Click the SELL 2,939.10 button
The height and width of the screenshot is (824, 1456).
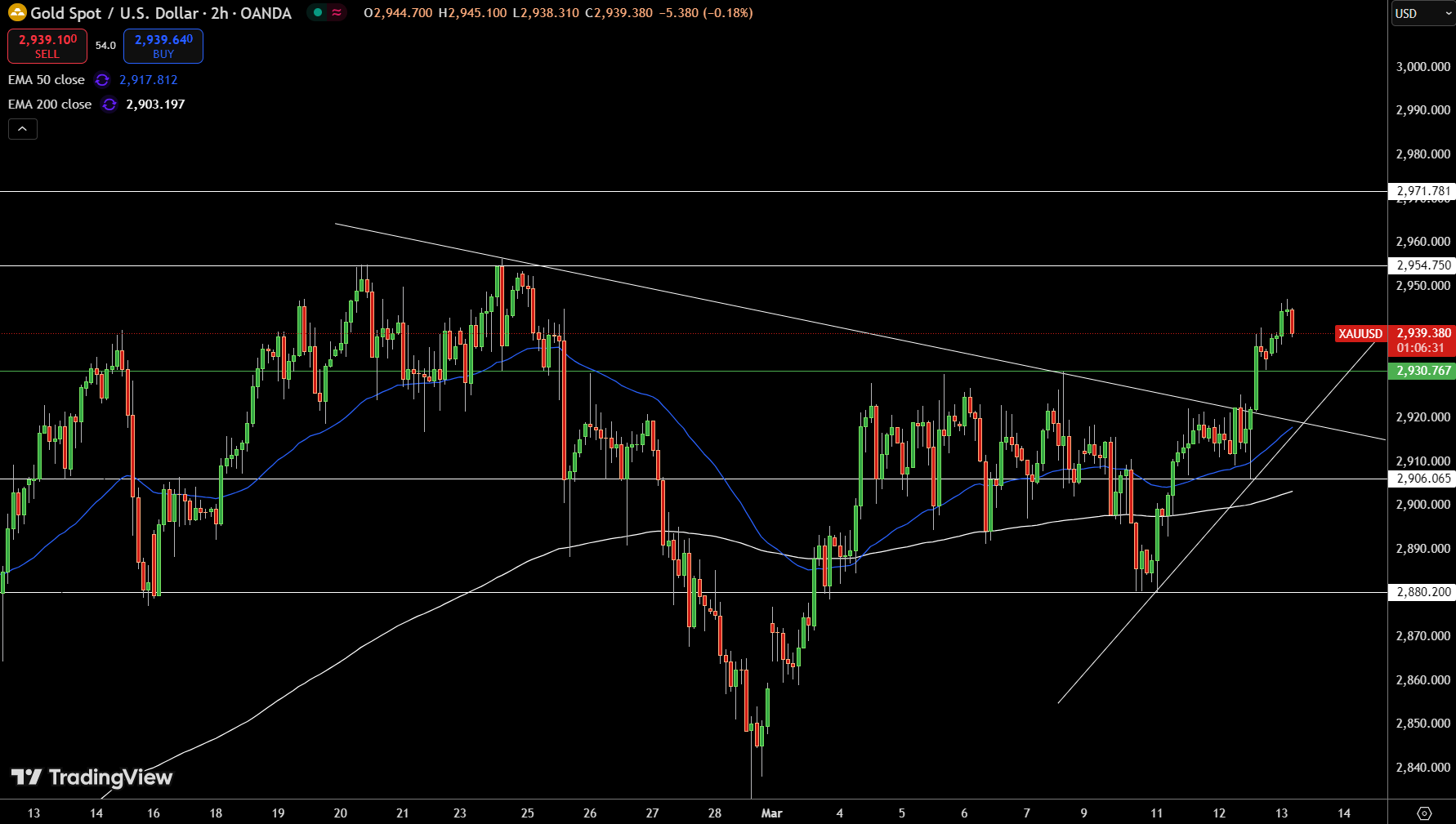[x=47, y=46]
